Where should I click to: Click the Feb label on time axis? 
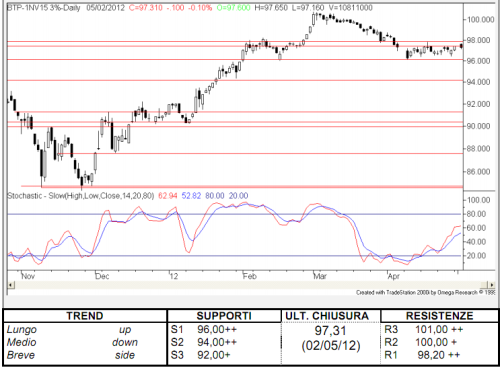click(250, 276)
